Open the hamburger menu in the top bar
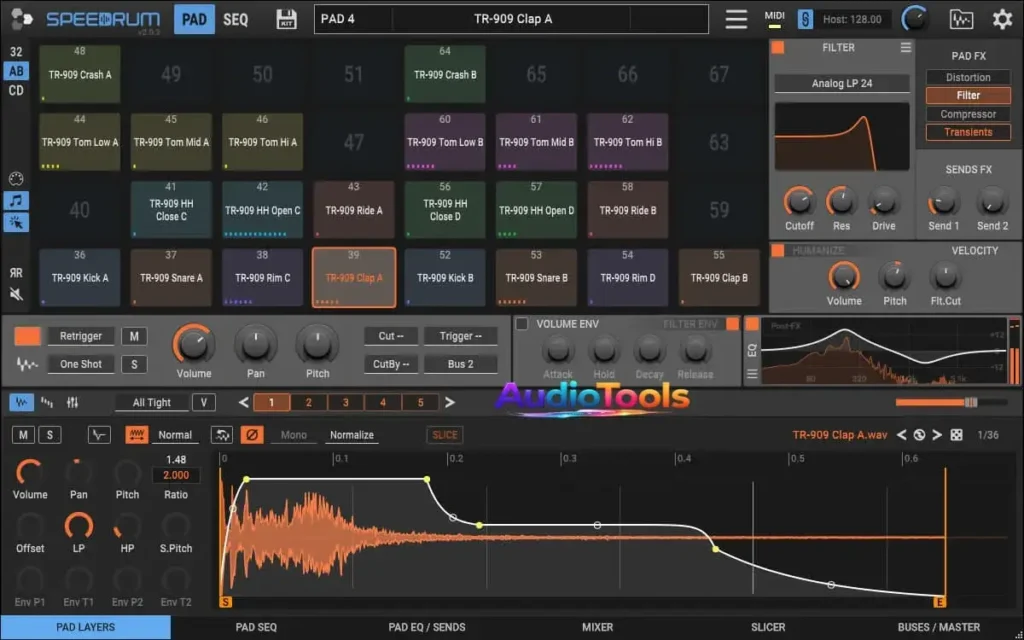 tap(737, 19)
